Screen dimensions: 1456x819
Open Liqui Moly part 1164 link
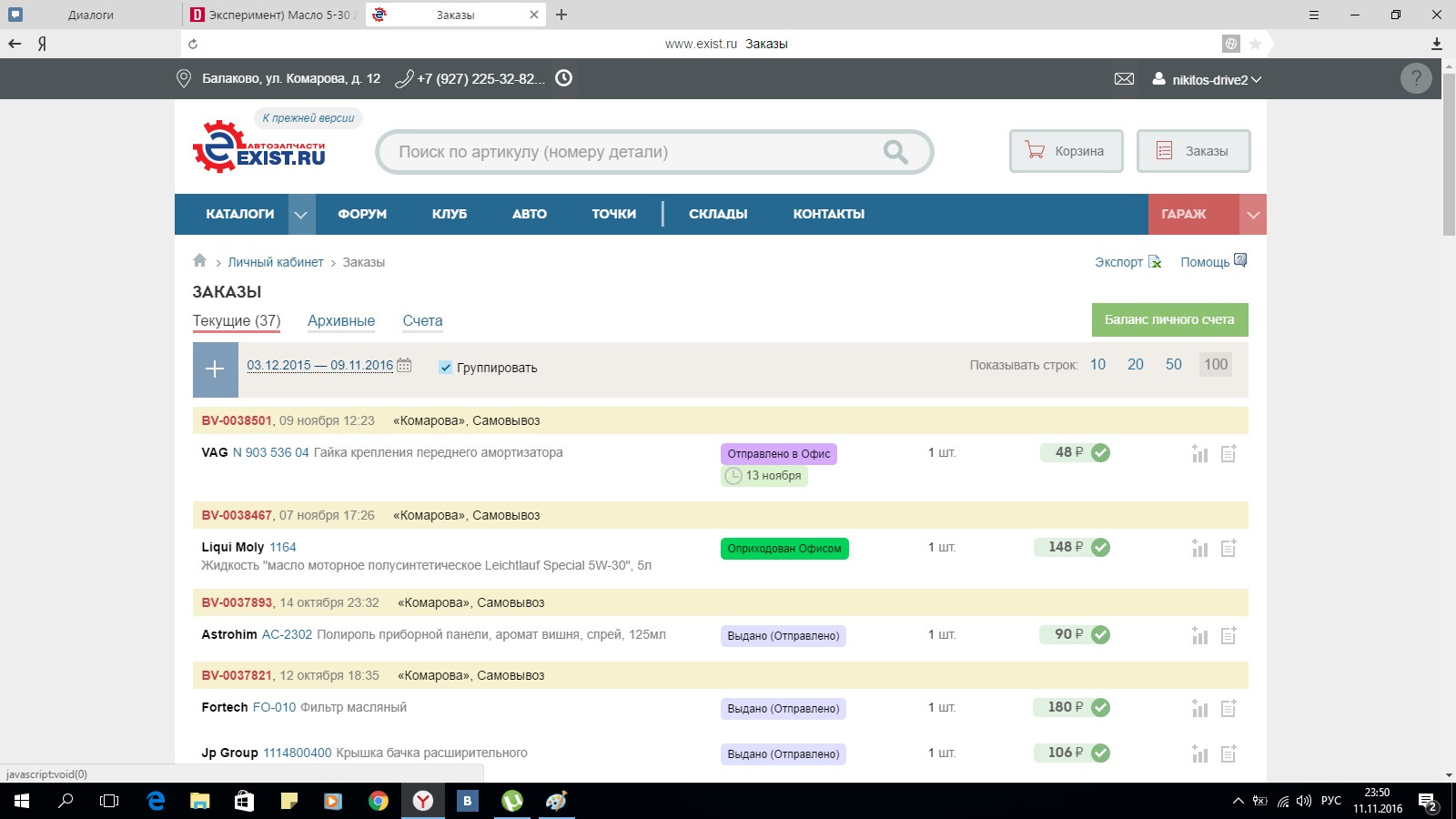[x=283, y=547]
